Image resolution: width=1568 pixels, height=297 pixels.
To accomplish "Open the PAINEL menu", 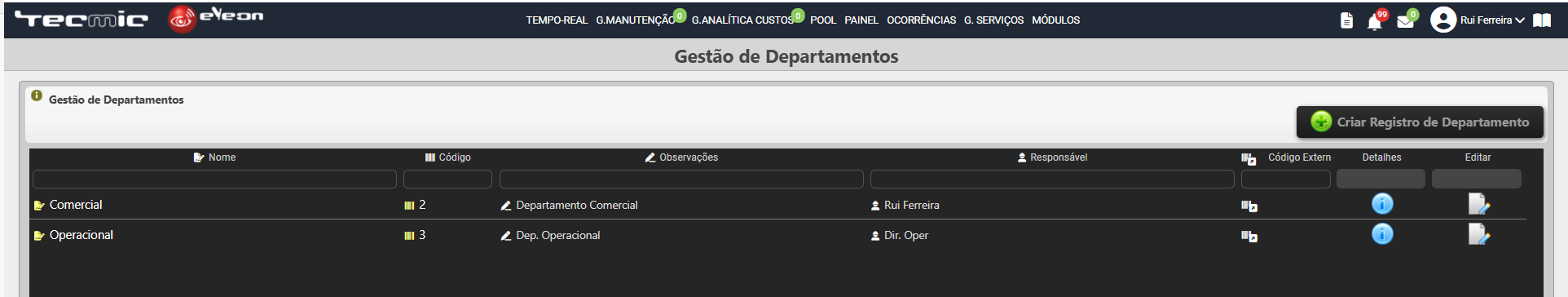I will point(861,20).
